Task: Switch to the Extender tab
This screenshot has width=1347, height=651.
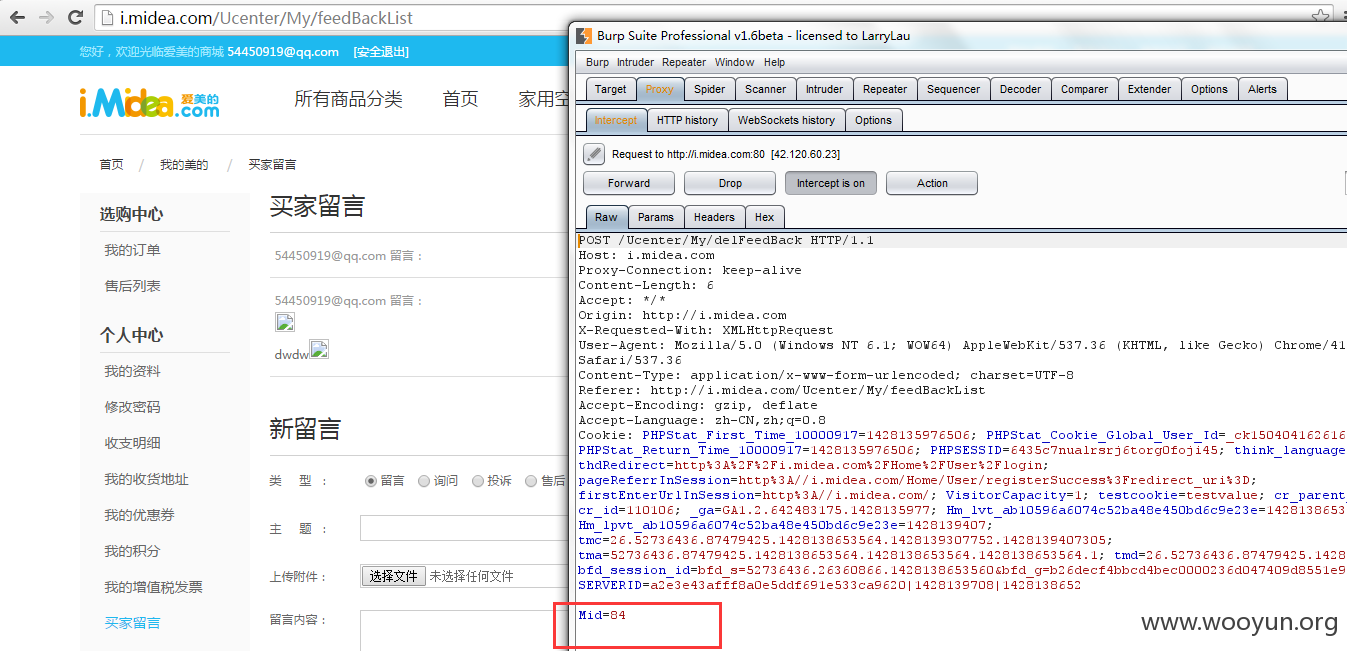Action: point(1150,89)
